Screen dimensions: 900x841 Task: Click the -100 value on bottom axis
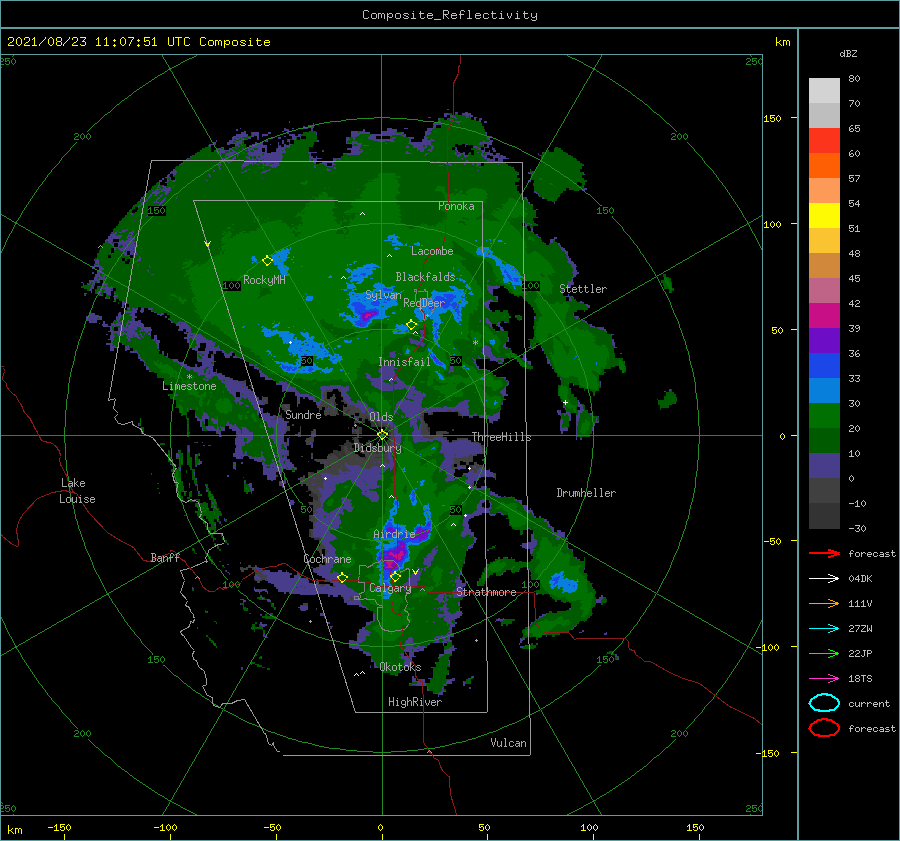165,827
